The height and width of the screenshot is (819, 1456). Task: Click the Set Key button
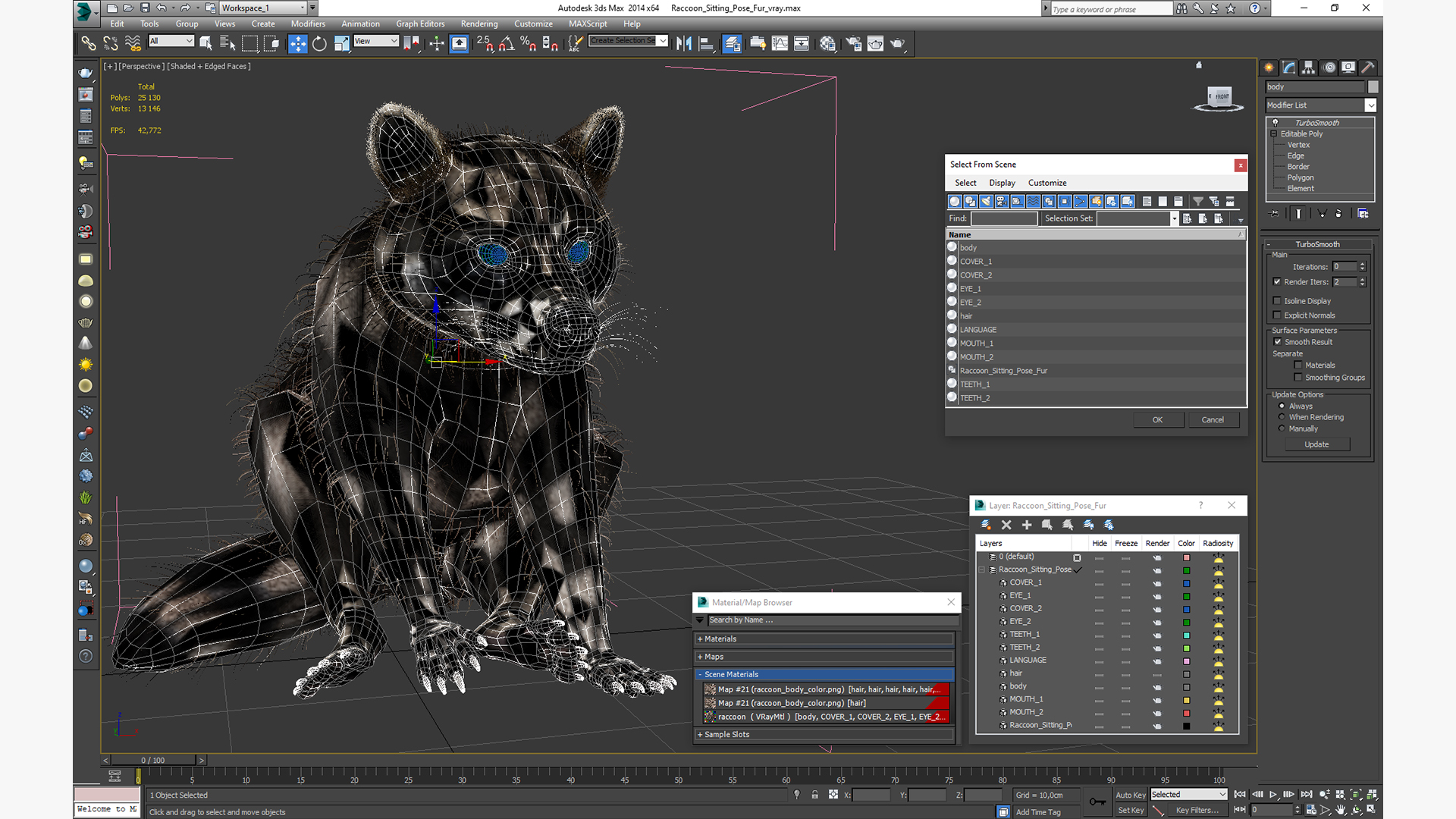1130,810
